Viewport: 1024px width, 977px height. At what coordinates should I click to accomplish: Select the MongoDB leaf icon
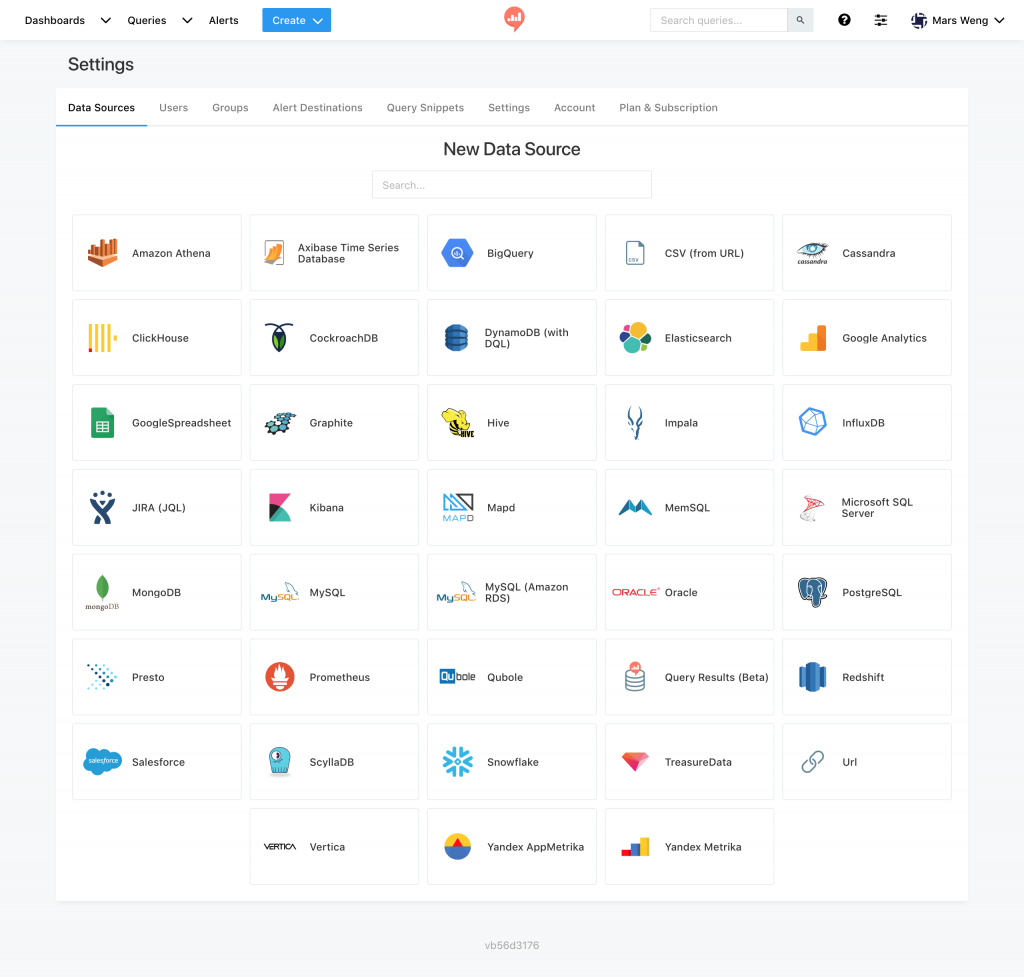[x=103, y=592]
